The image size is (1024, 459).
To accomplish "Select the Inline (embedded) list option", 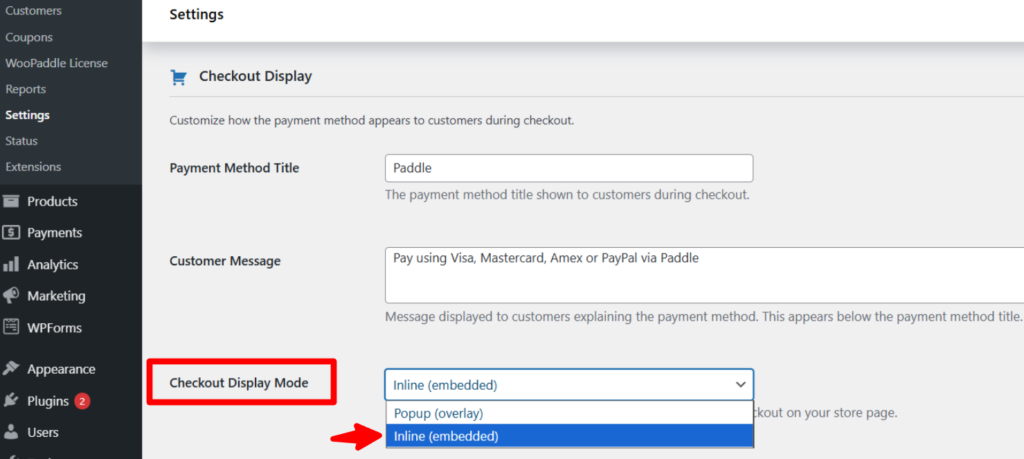I will click(x=569, y=436).
